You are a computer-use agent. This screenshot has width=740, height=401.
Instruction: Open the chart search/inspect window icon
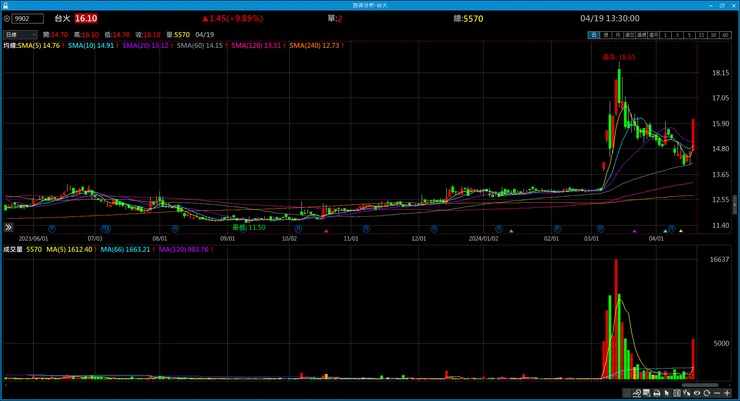[647, 393]
